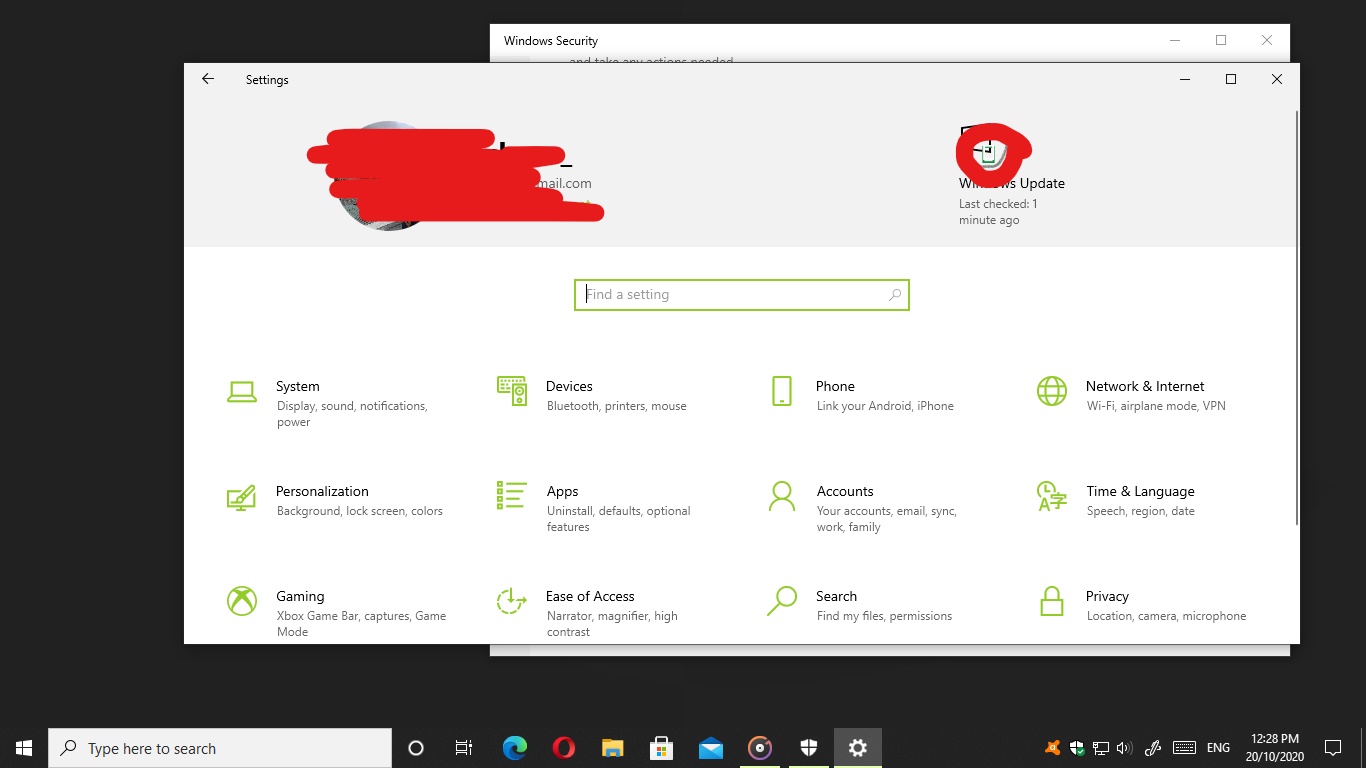Click the Network & Internet title
Screen dimensions: 1366x768
tap(1145, 386)
